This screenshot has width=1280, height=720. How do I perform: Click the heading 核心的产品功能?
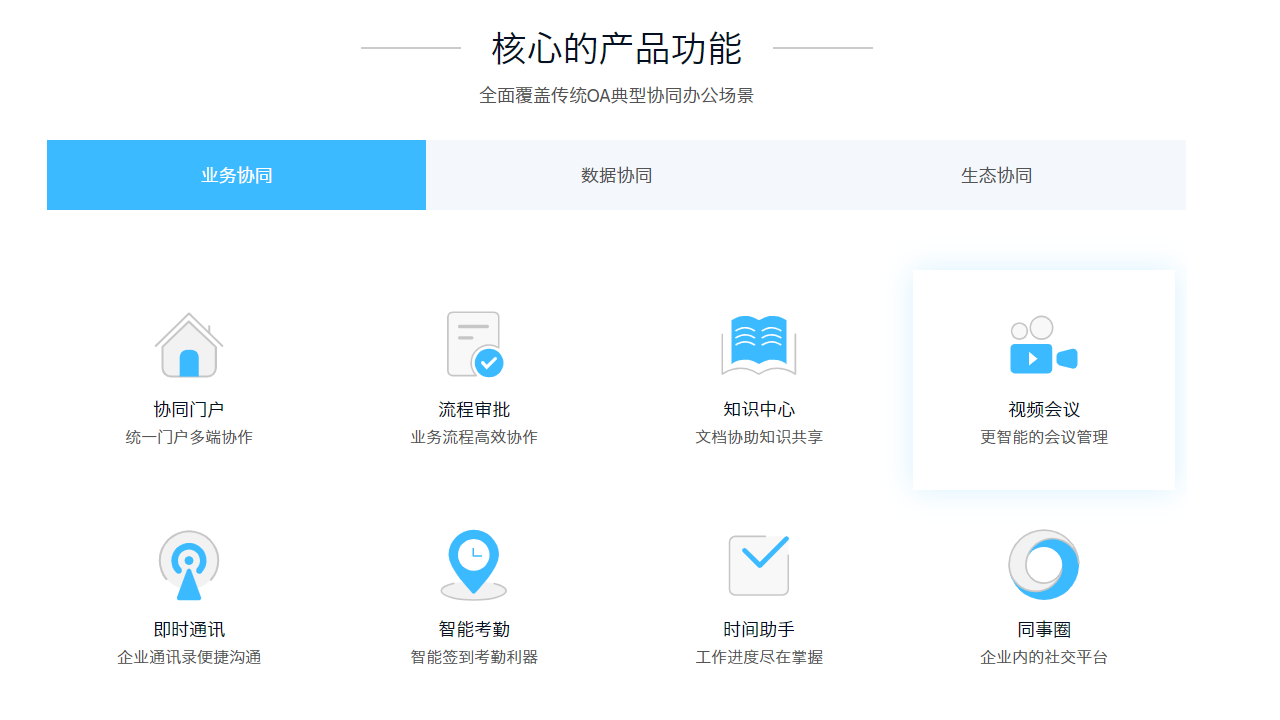pos(617,48)
